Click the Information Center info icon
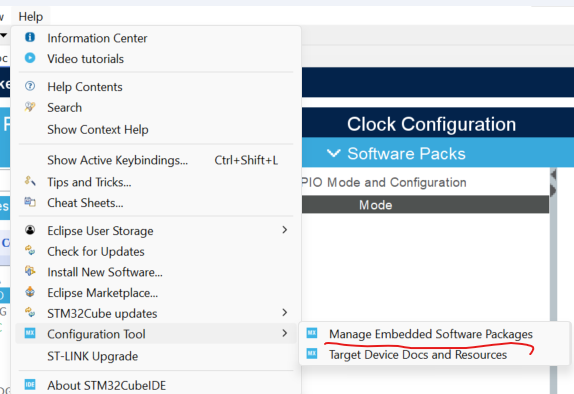Image resolution: width=574 pixels, height=394 pixels. coord(30,37)
